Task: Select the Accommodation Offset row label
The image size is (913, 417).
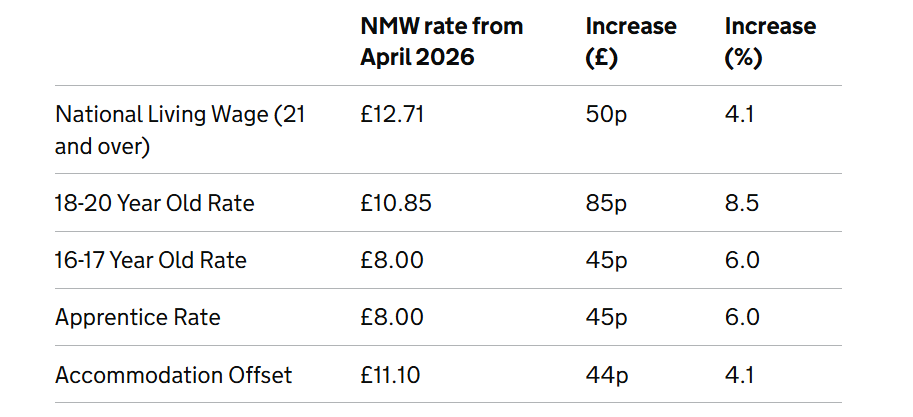Action: 174,375
